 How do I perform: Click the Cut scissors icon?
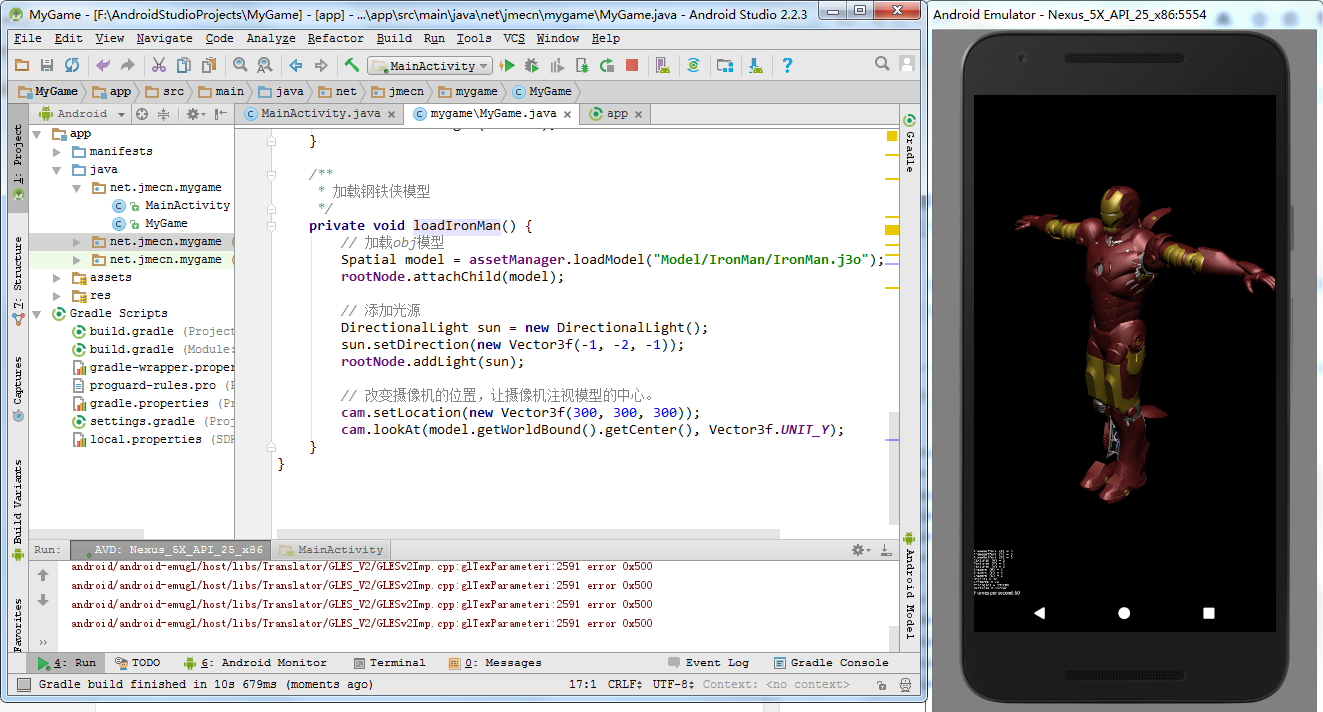coord(158,65)
